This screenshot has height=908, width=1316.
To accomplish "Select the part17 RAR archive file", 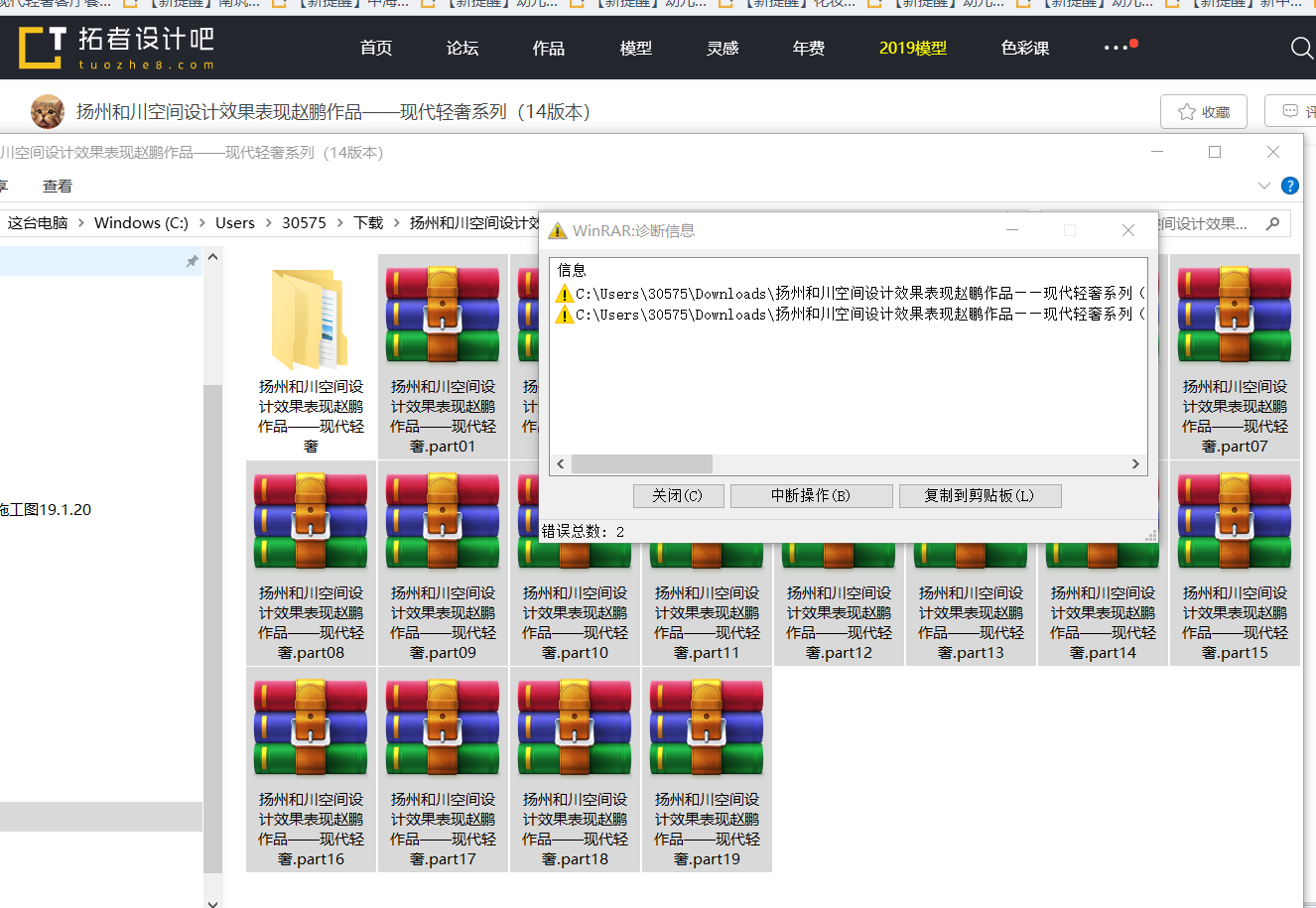I will tap(443, 770).
